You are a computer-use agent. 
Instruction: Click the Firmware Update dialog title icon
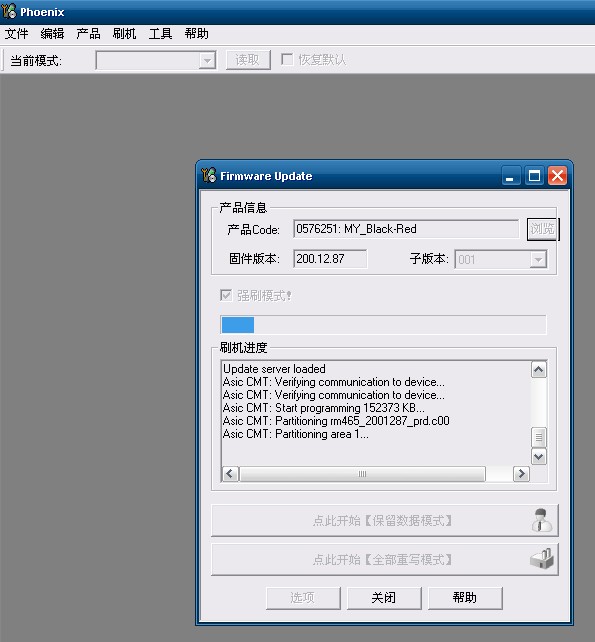pyautogui.click(x=209, y=176)
